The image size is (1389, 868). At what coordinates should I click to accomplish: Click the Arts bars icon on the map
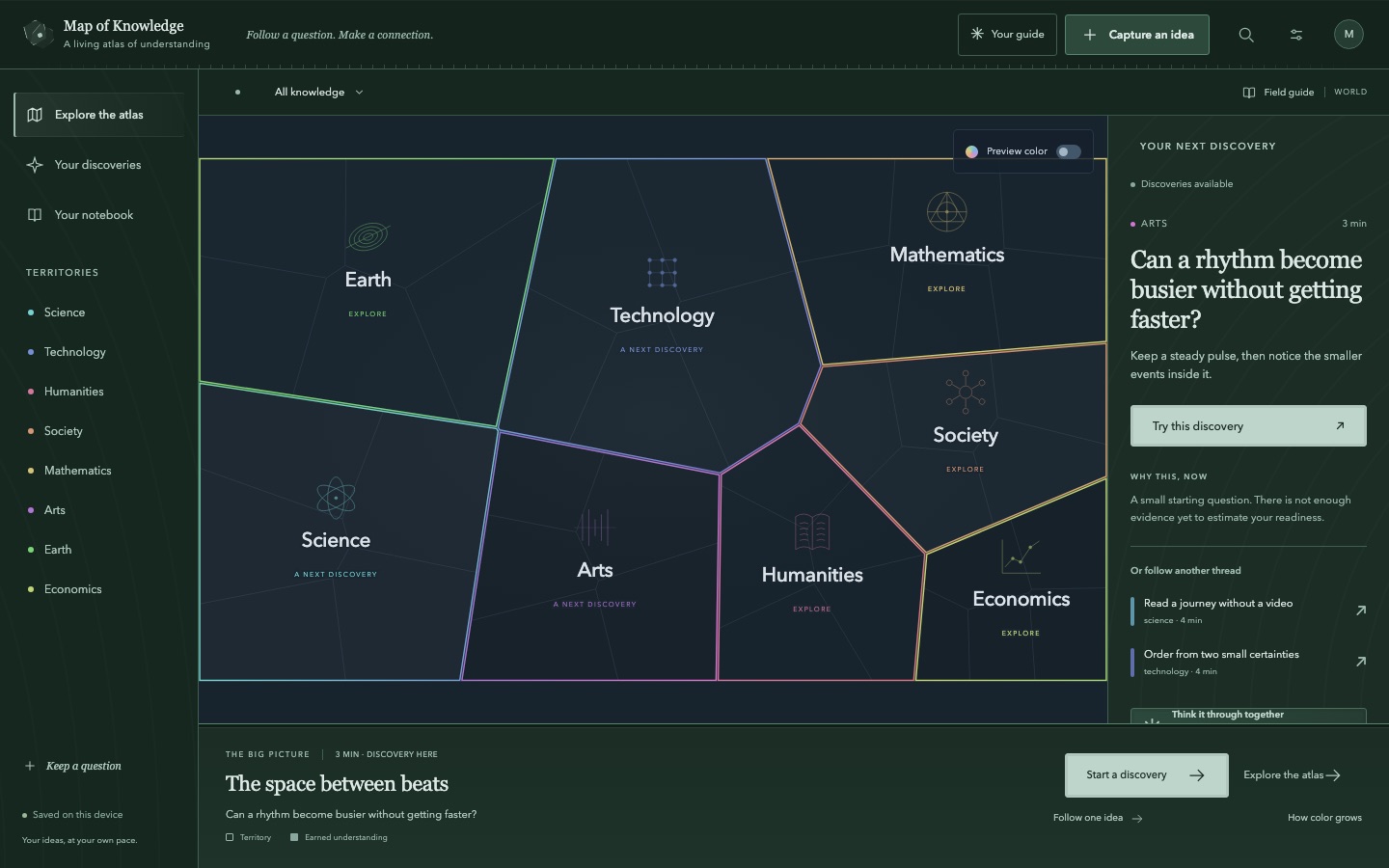595,528
